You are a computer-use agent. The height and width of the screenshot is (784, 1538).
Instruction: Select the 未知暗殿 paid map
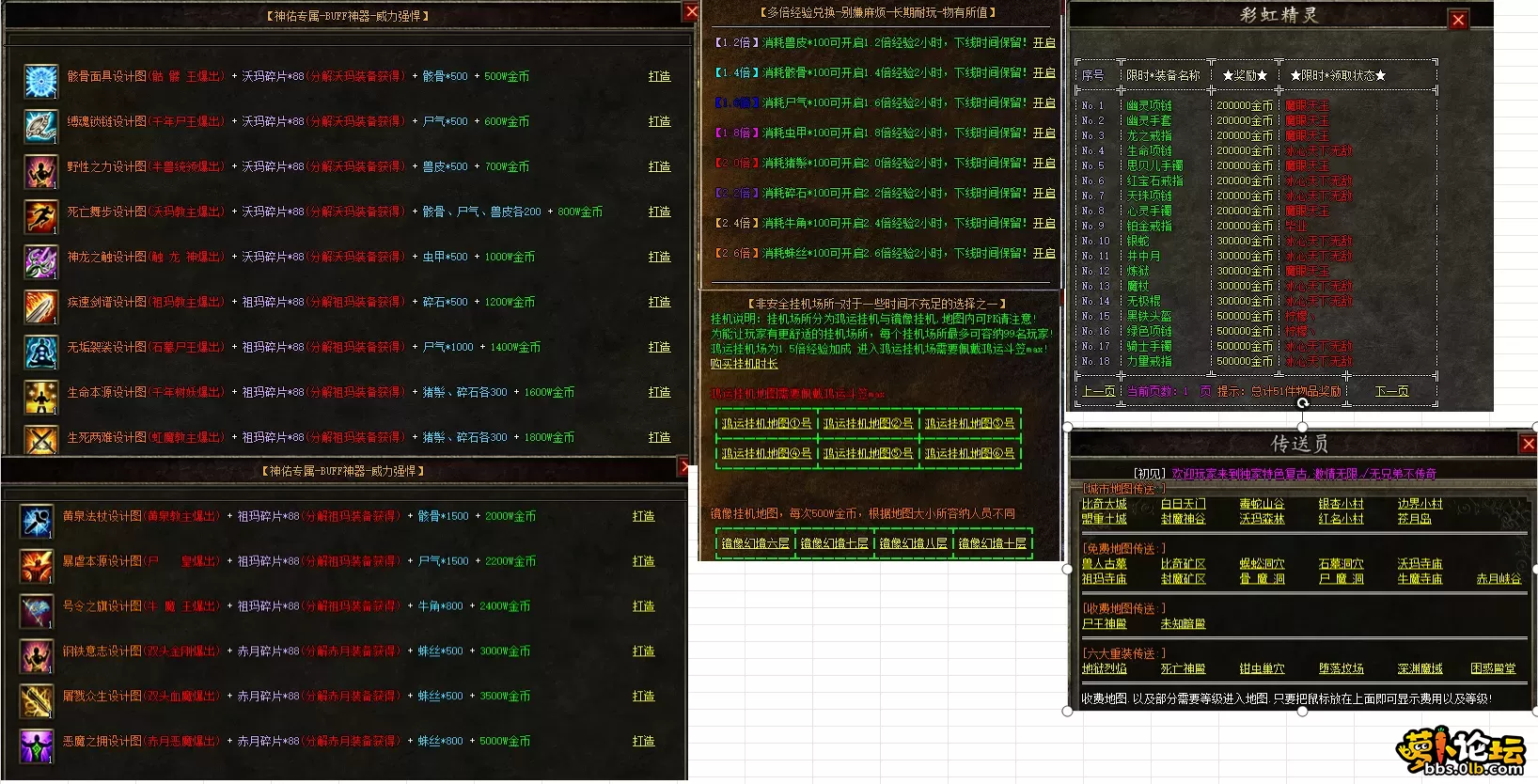(1183, 624)
